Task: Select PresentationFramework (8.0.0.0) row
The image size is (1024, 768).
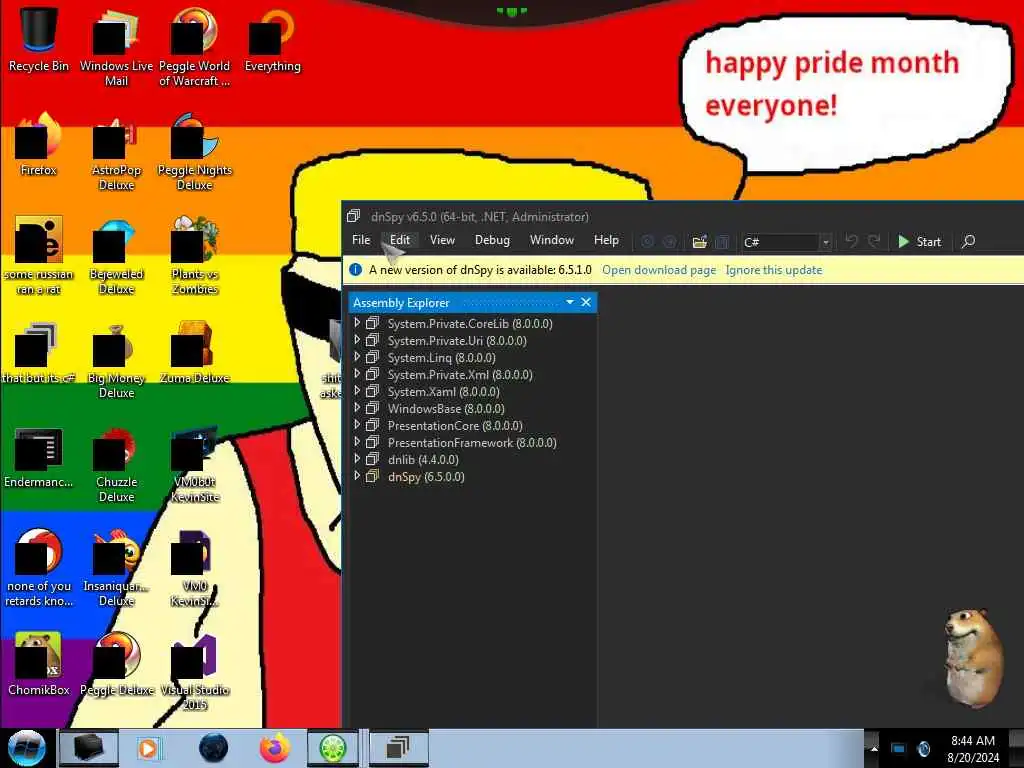Action: pos(472,442)
